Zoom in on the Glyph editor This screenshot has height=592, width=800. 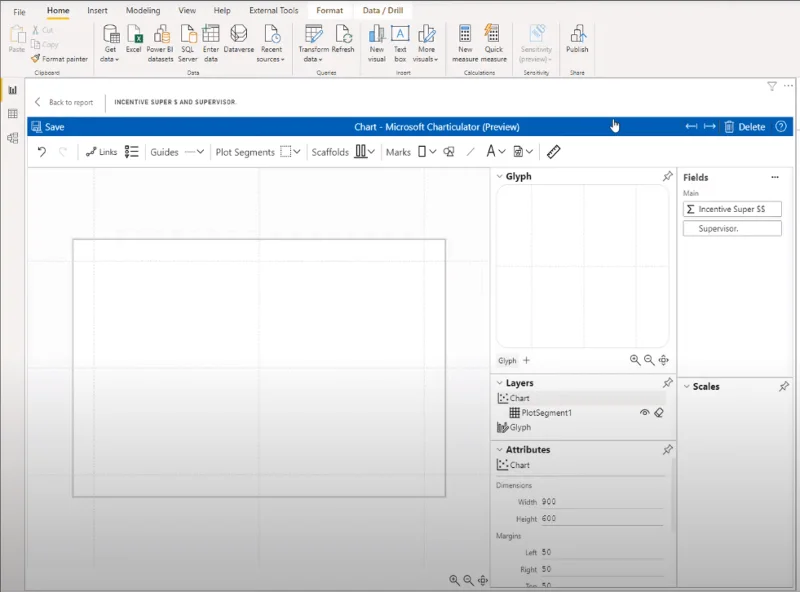pyautogui.click(x=635, y=360)
